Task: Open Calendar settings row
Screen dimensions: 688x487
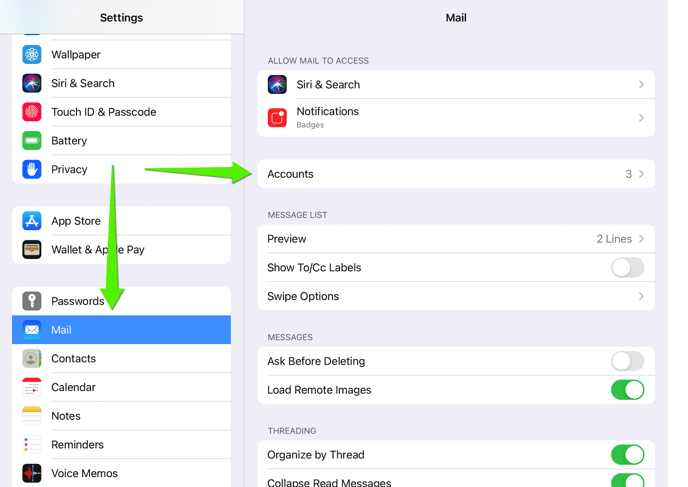Action: pyautogui.click(x=122, y=387)
